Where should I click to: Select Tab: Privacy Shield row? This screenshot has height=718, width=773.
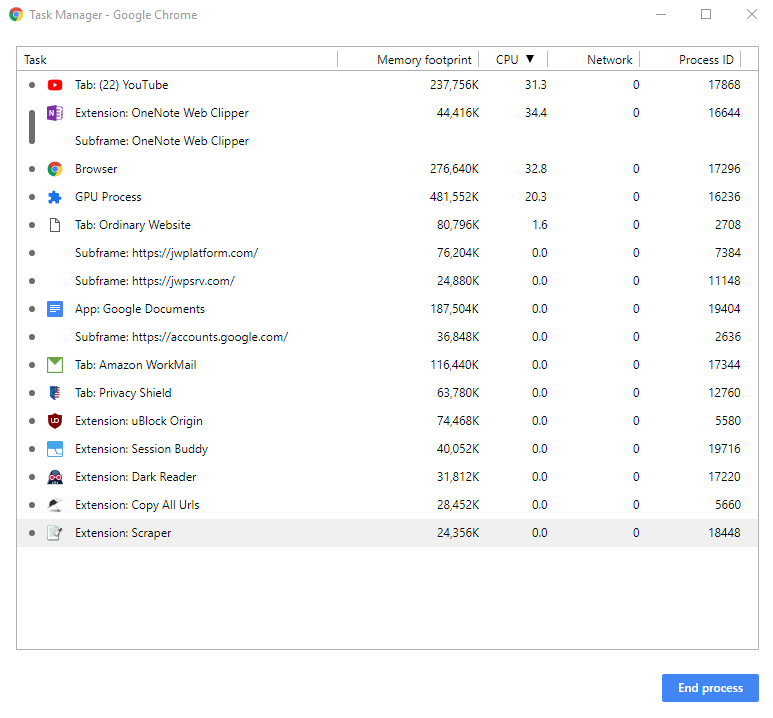[387, 393]
